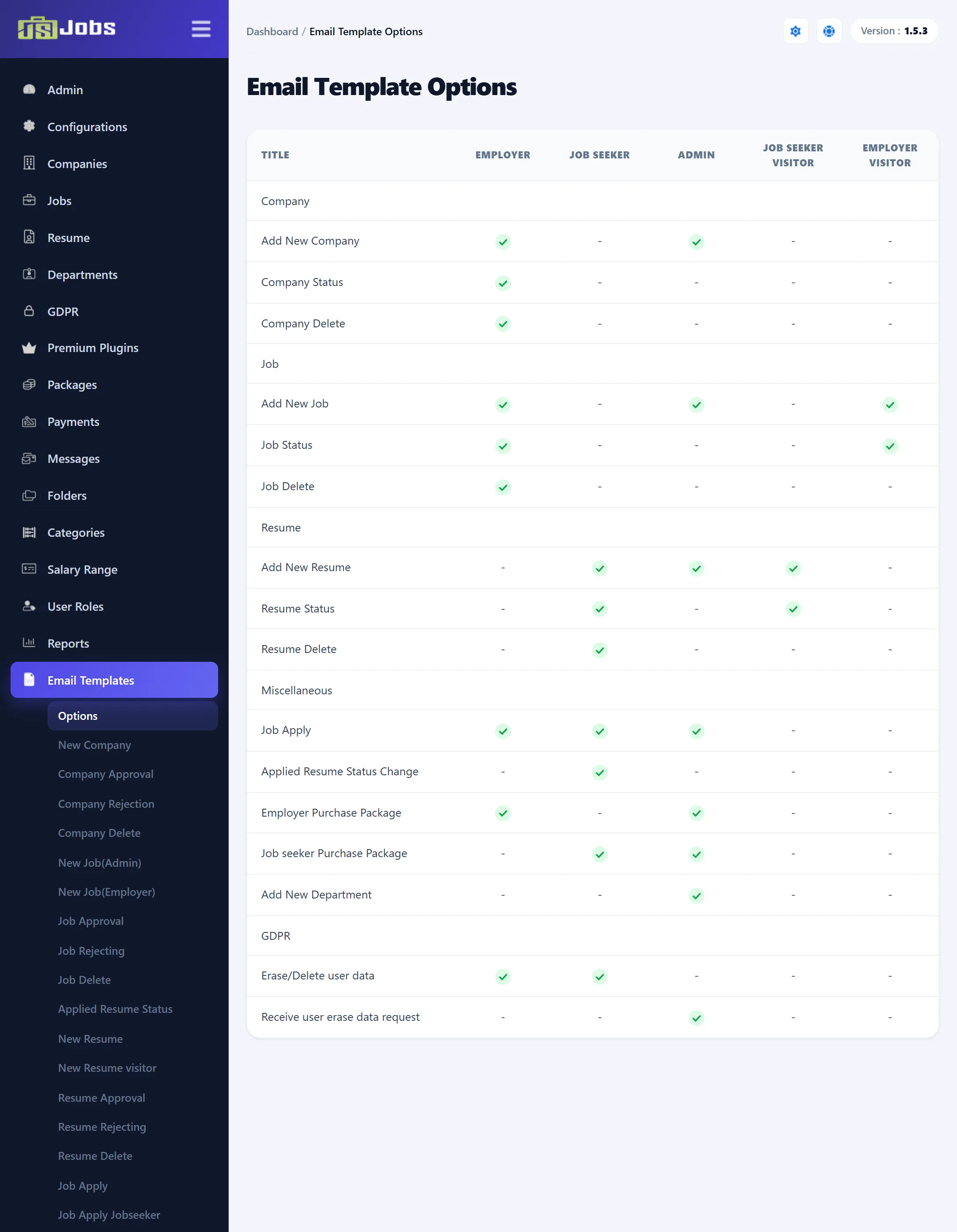Click the Job Seeker Visitor column header

pyautogui.click(x=793, y=155)
